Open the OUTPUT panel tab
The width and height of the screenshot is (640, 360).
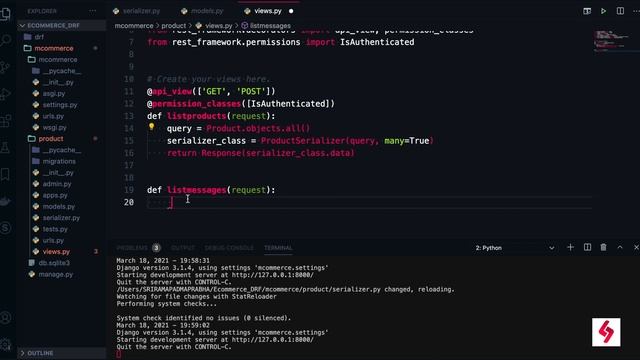click(x=183, y=248)
